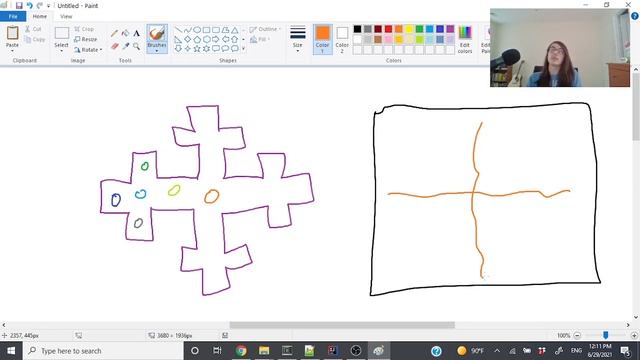Open the Select dropdown arrow

[62, 51]
